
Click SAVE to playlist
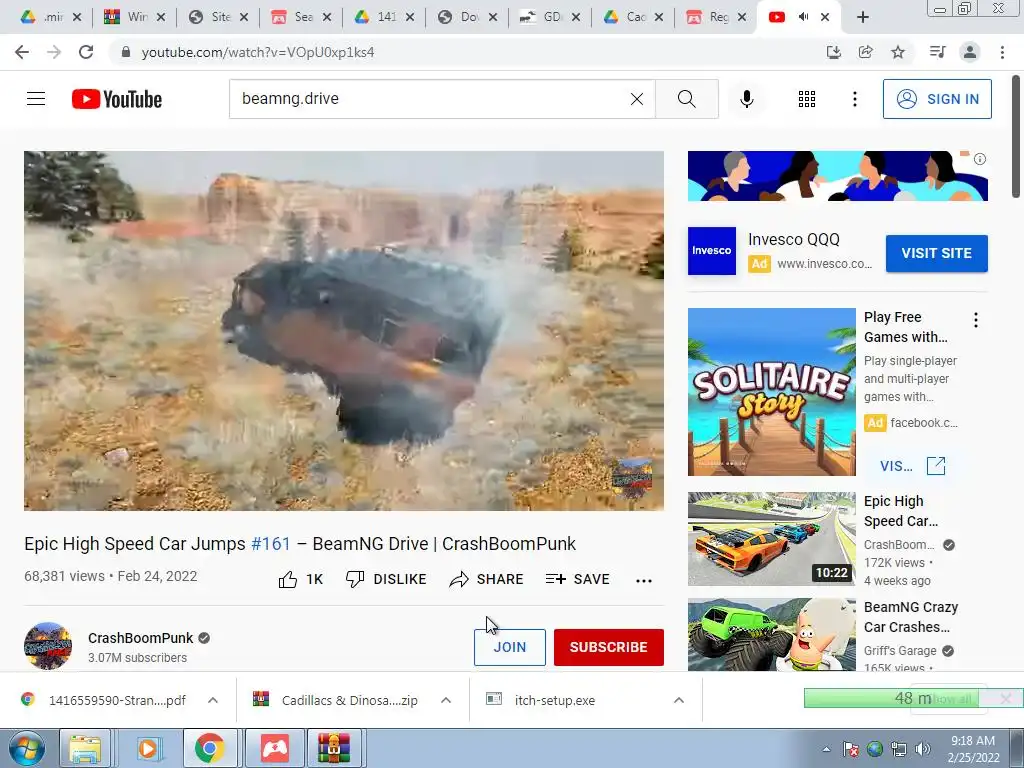578,579
